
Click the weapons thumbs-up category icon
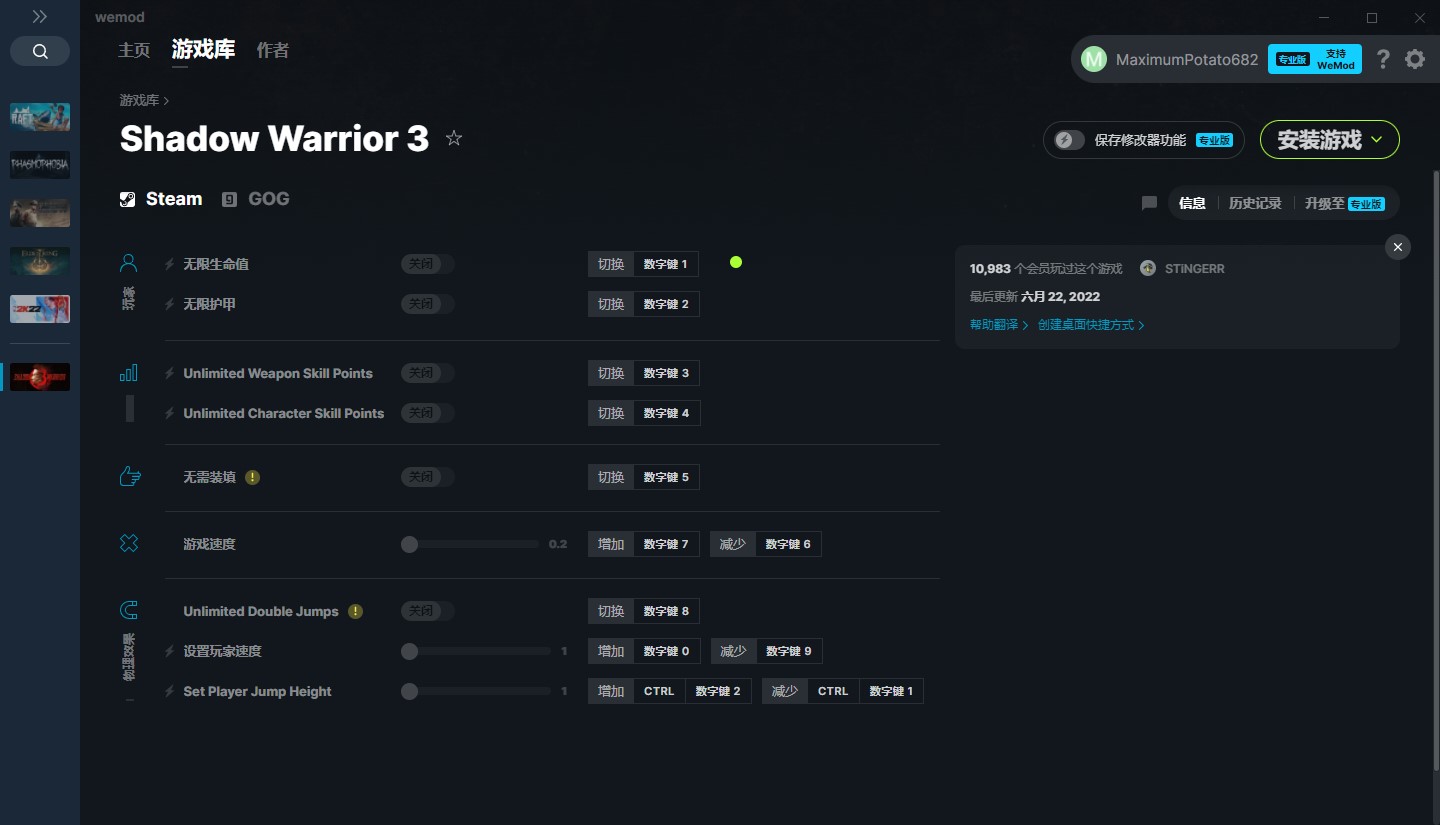click(x=129, y=477)
